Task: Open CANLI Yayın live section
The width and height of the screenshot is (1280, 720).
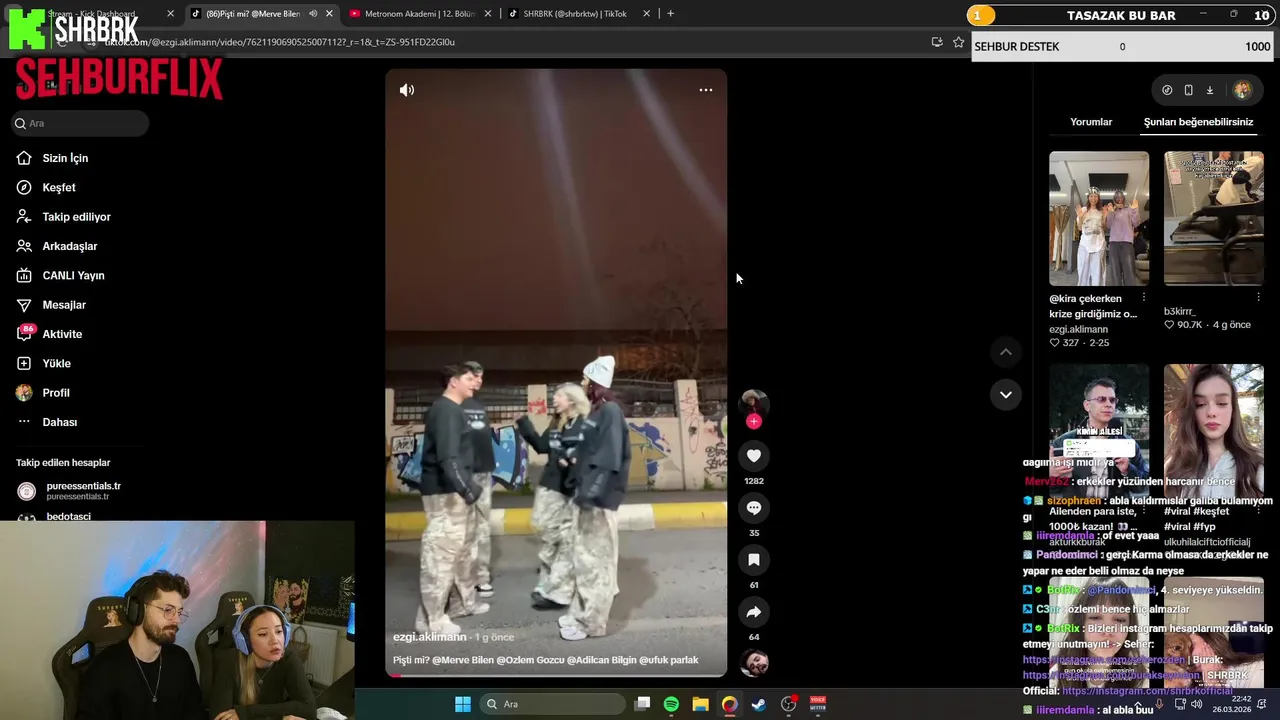Action: click(73, 275)
